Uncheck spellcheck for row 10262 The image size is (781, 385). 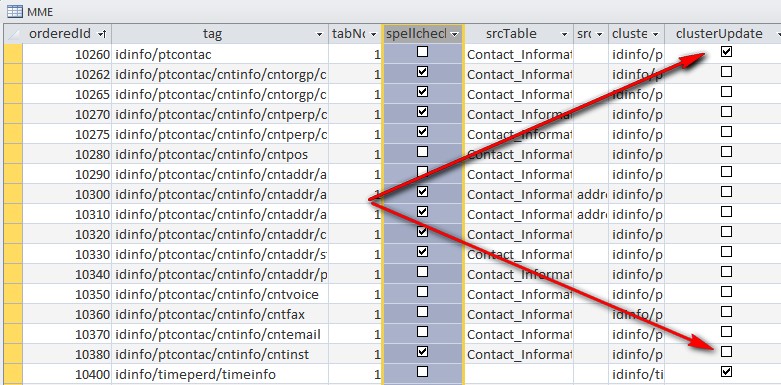tap(422, 72)
